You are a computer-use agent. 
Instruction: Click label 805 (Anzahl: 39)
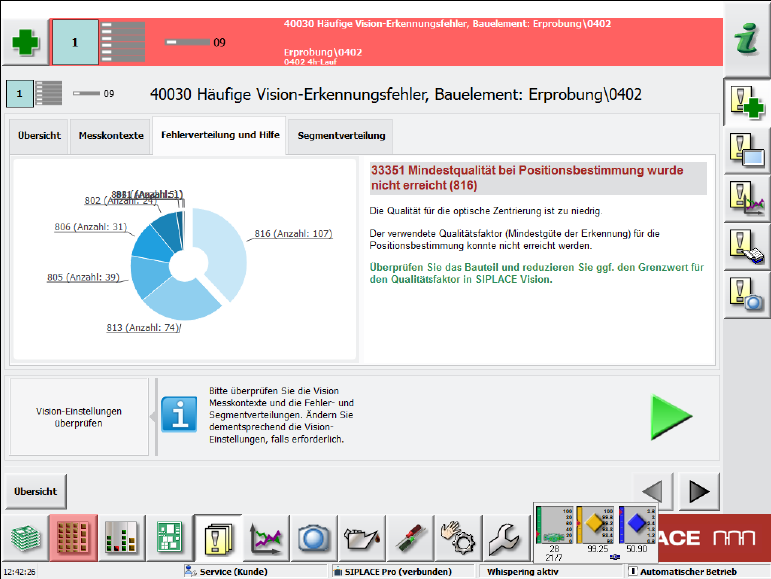pyautogui.click(x=83, y=277)
